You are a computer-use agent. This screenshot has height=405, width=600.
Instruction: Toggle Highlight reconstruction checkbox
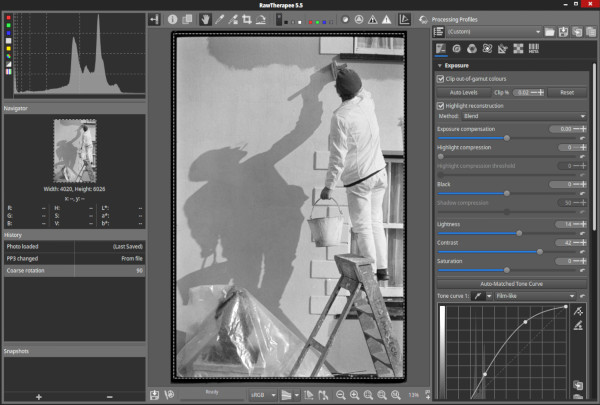tap(441, 104)
